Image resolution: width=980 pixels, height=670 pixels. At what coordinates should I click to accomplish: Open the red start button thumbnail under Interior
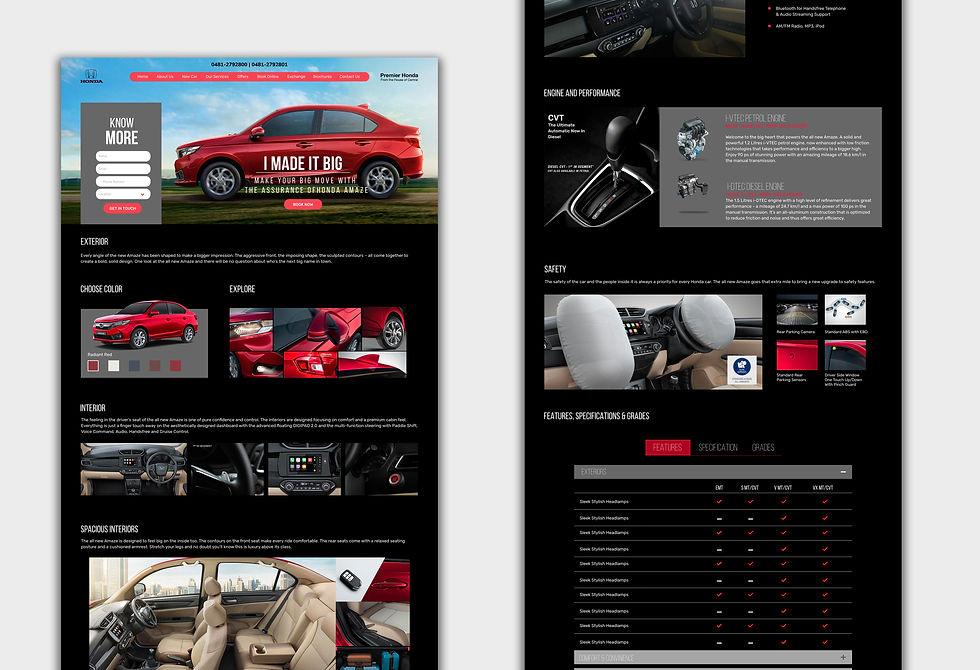(381, 469)
